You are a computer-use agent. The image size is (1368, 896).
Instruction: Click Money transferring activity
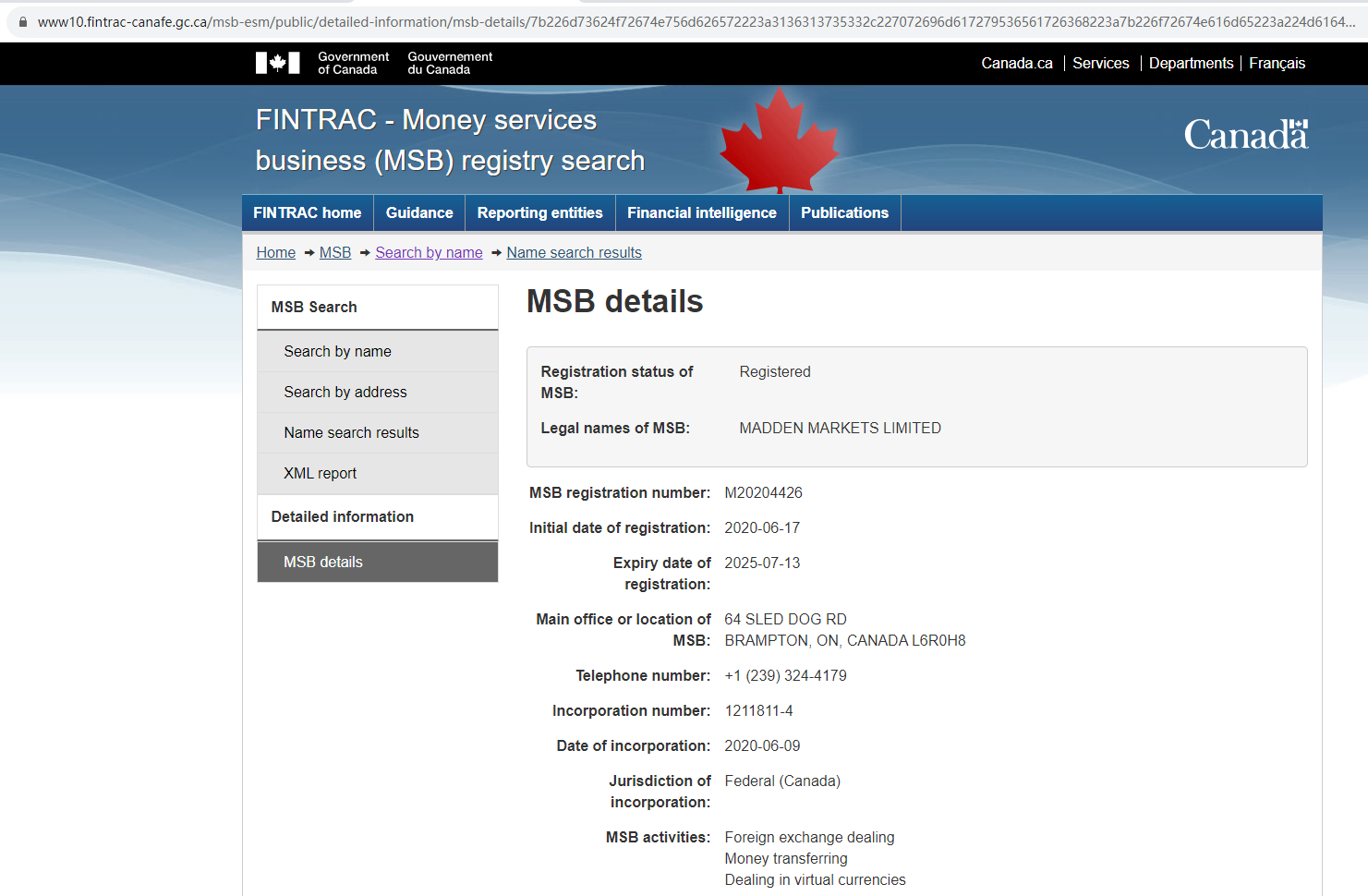[786, 858]
